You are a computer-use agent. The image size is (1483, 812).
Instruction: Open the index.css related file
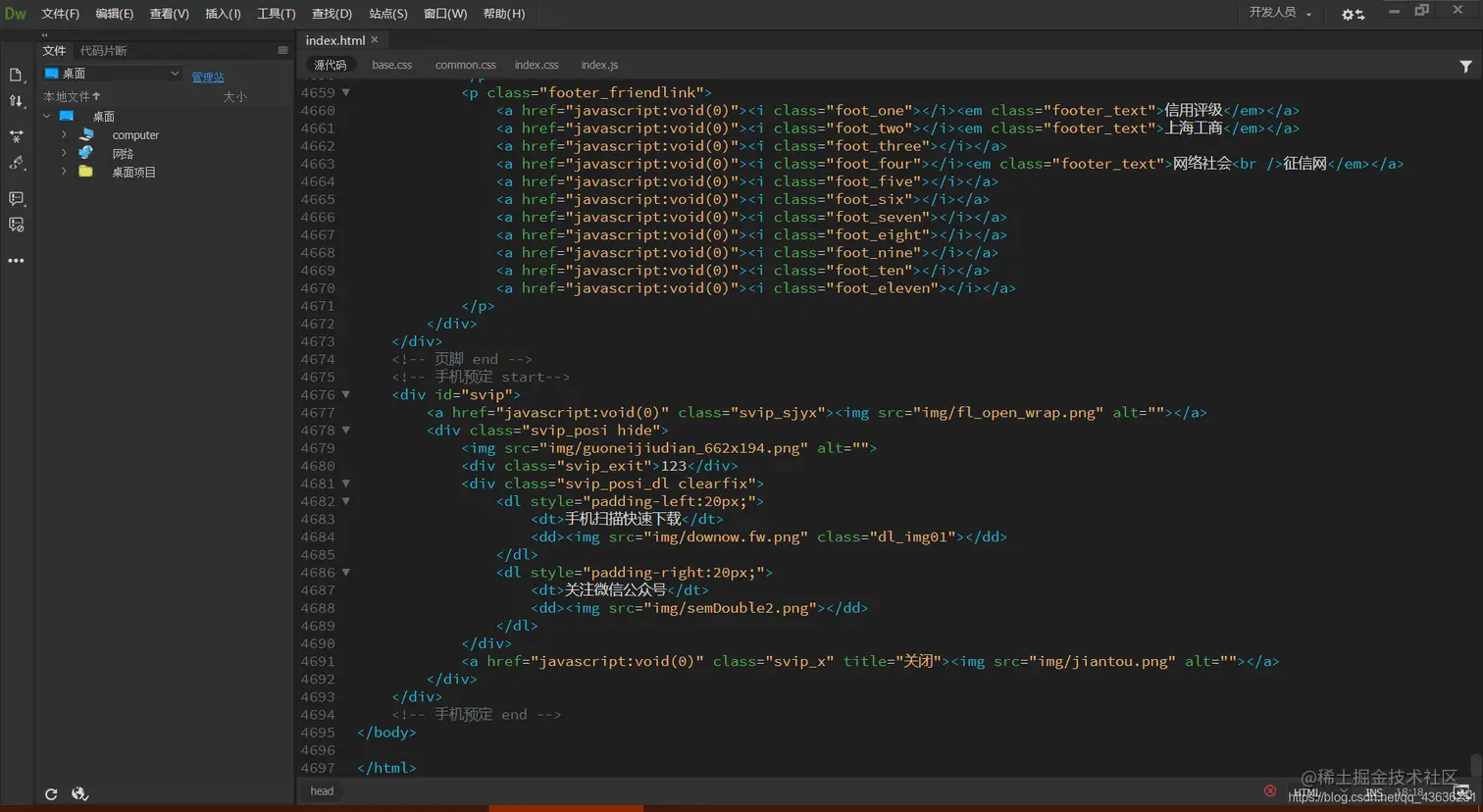pyautogui.click(x=537, y=65)
